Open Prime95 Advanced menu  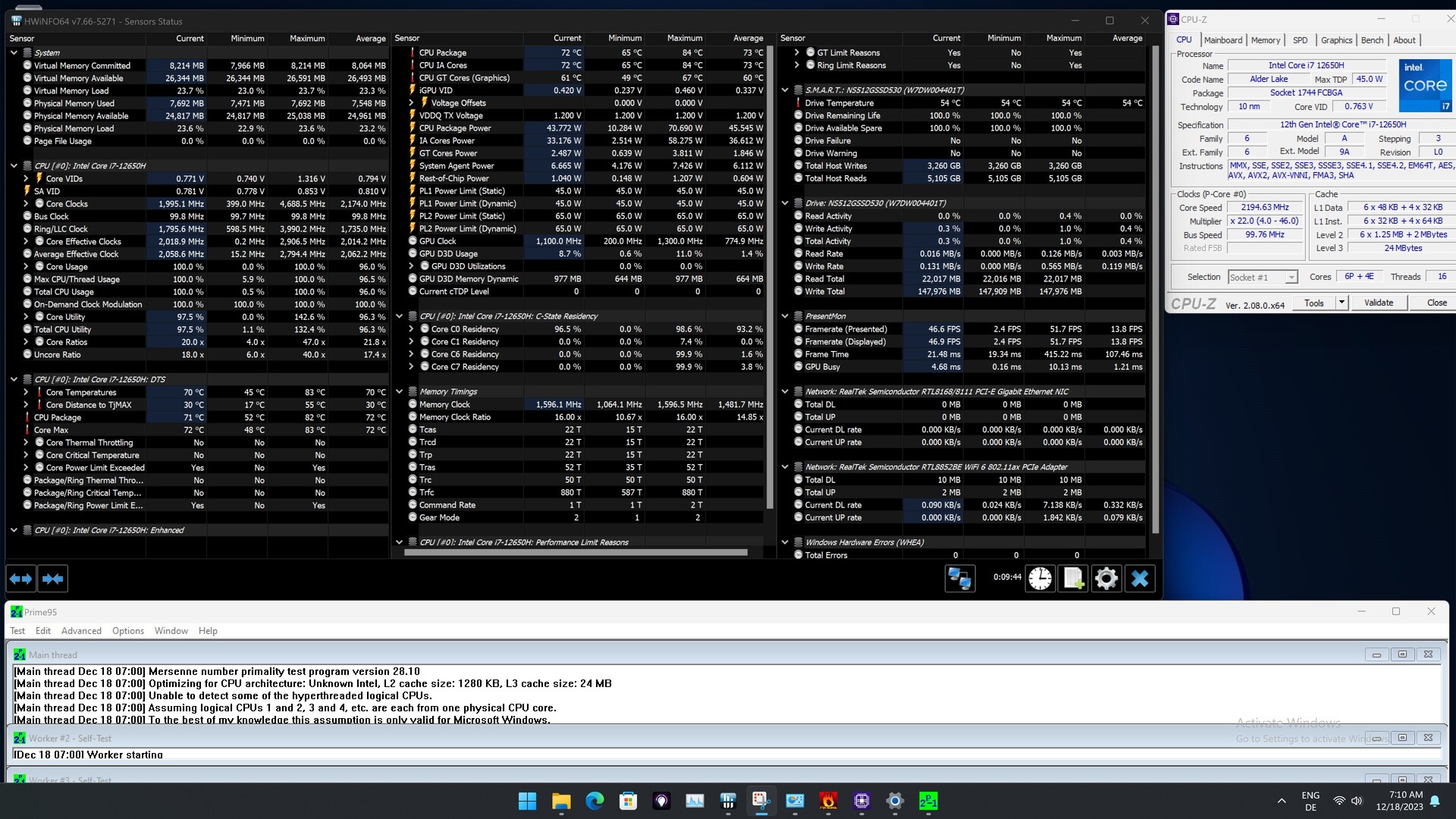[x=81, y=631]
